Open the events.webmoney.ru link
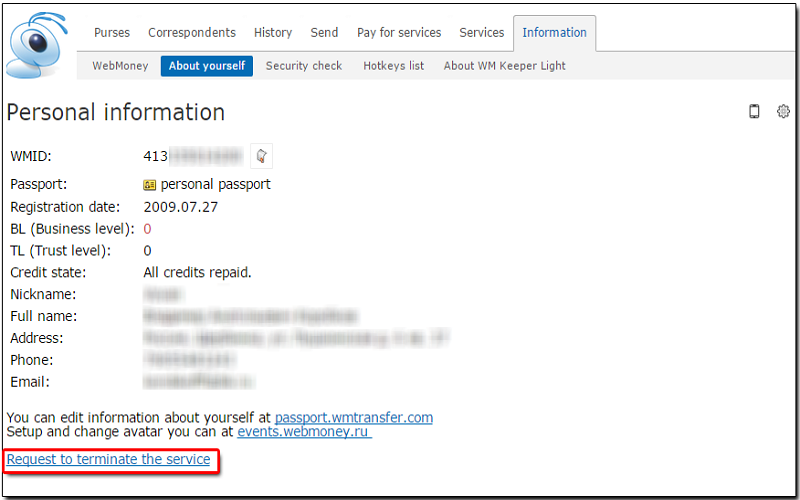 305,432
